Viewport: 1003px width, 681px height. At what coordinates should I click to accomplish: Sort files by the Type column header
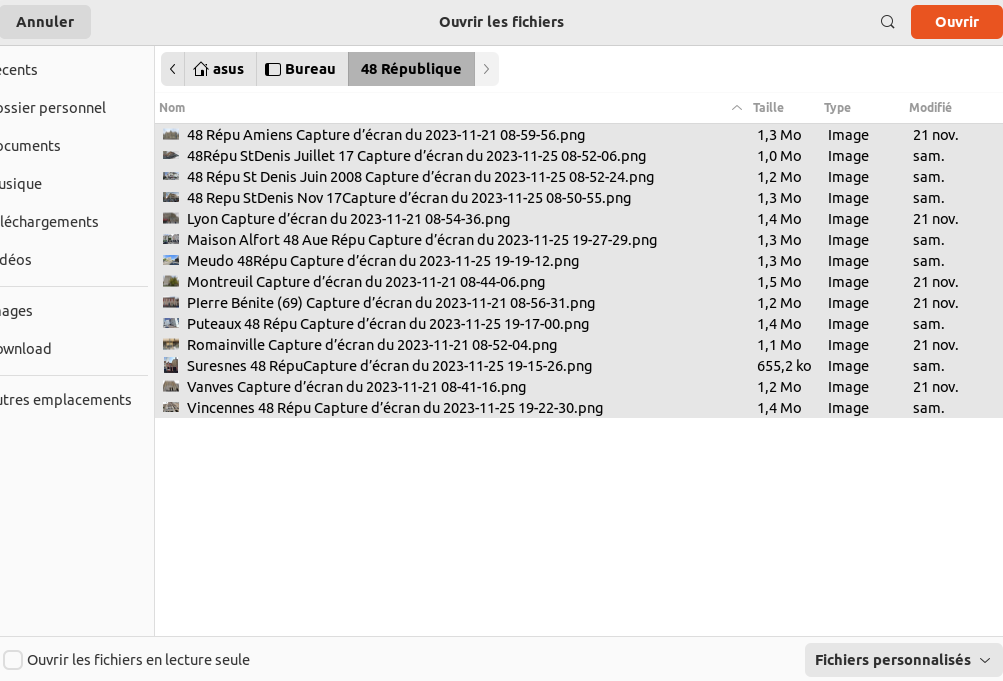pos(837,108)
